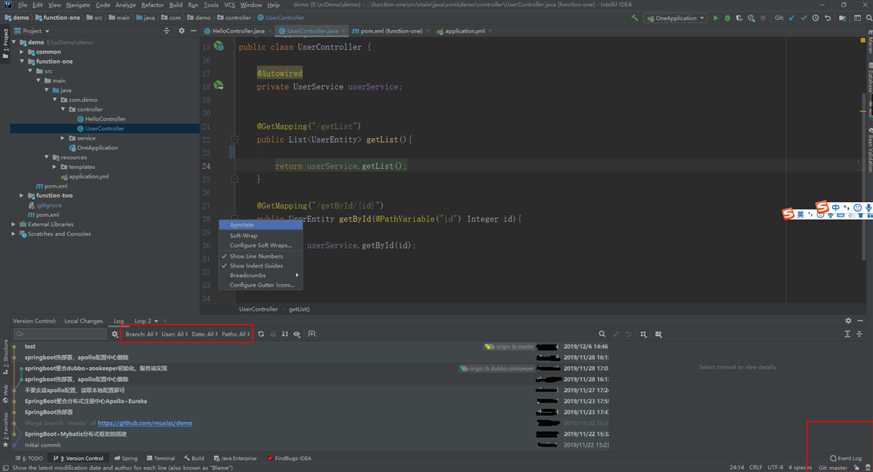The image size is (873, 472).
Task: Expand the function-two module node
Action: coord(22,195)
